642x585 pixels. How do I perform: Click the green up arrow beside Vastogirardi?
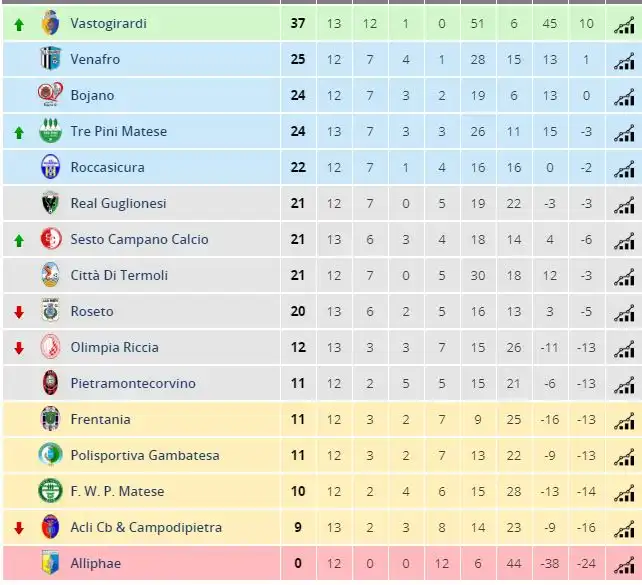point(19,25)
